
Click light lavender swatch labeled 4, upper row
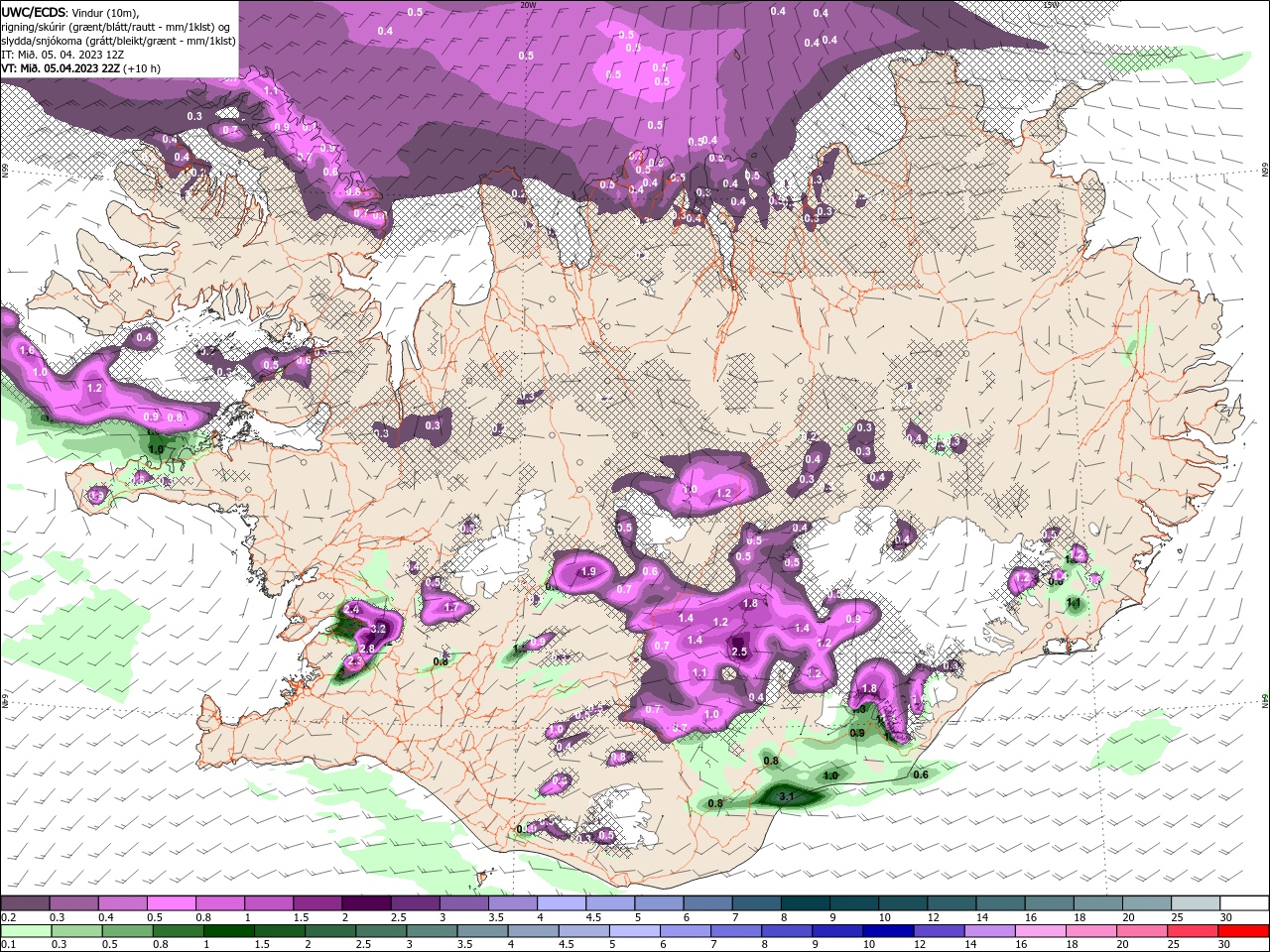561,903
